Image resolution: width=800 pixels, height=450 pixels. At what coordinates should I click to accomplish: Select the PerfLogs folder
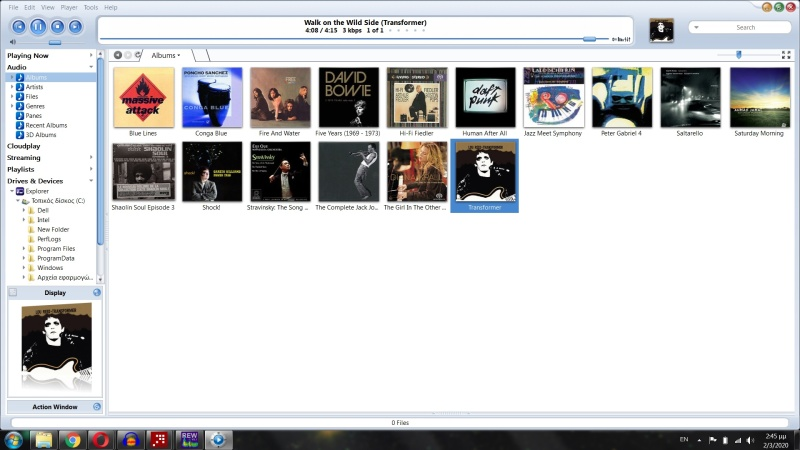(x=49, y=239)
